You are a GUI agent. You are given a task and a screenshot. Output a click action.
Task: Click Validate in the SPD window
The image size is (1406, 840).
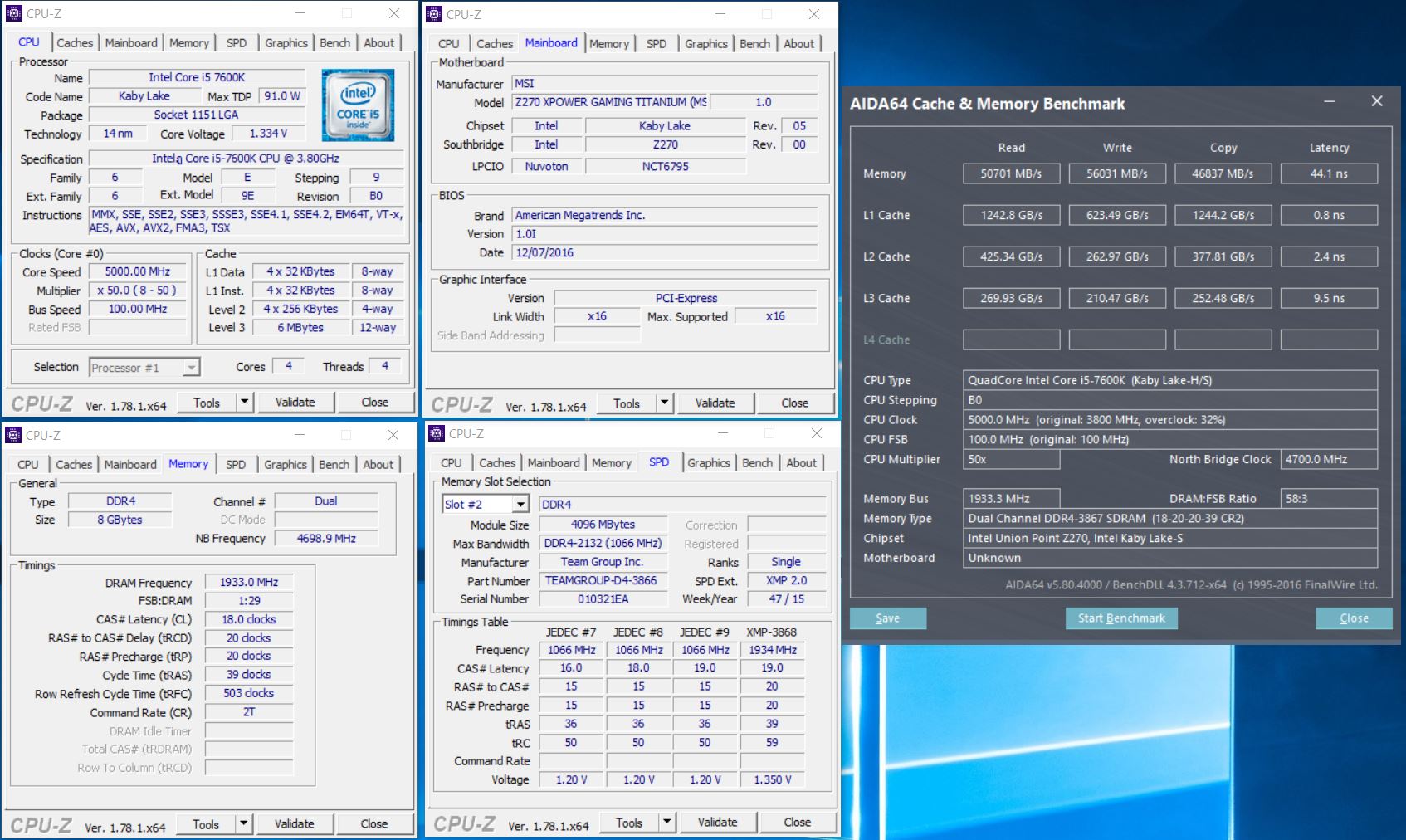pos(718,822)
